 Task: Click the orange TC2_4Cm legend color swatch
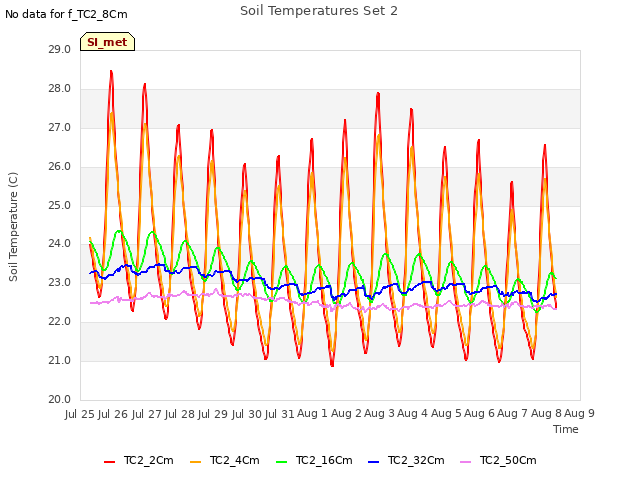(196, 462)
